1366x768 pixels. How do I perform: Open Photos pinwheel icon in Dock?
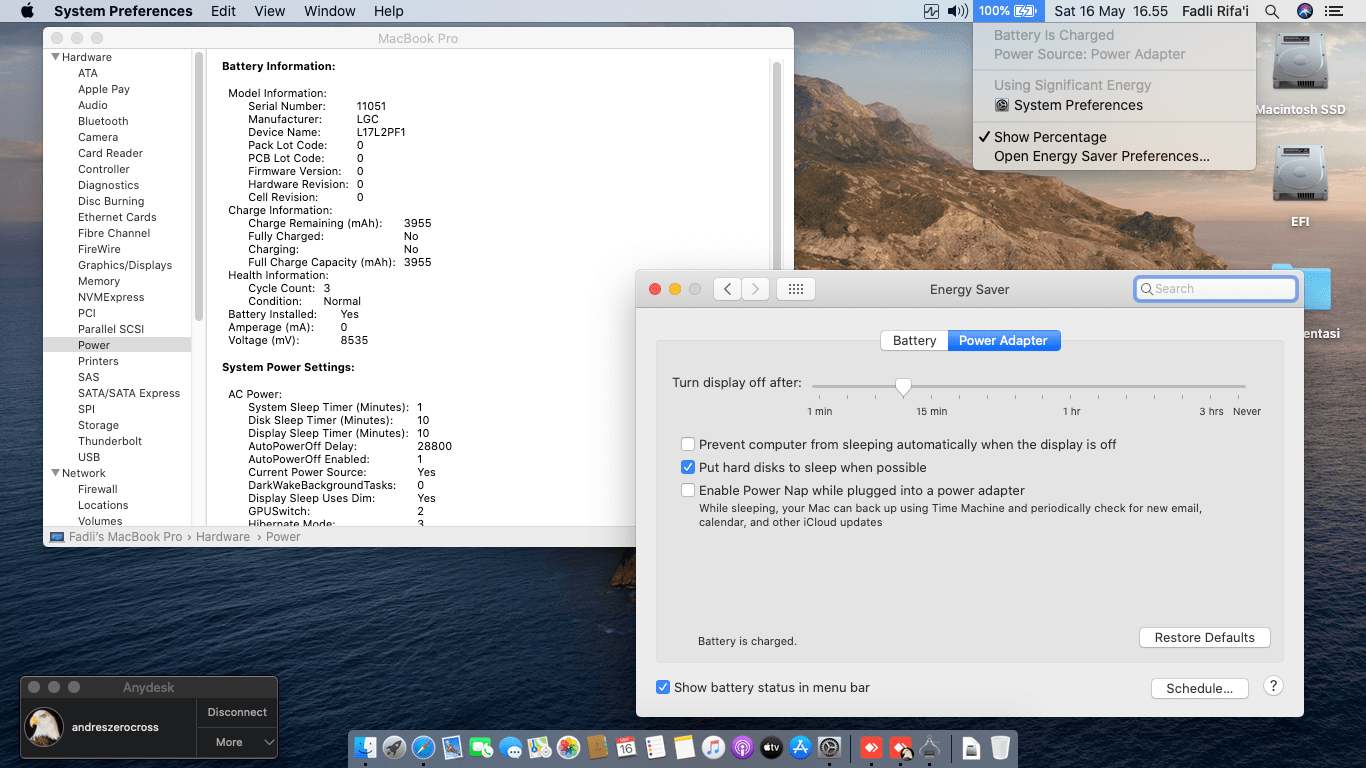click(569, 747)
